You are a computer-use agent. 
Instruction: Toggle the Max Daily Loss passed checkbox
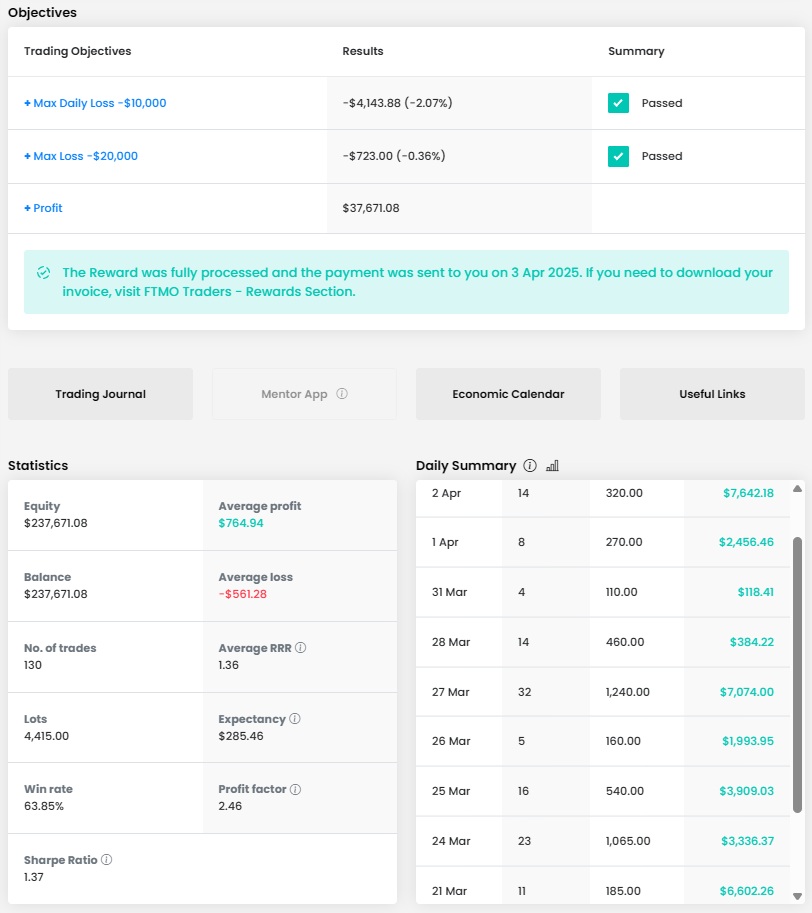click(x=618, y=103)
